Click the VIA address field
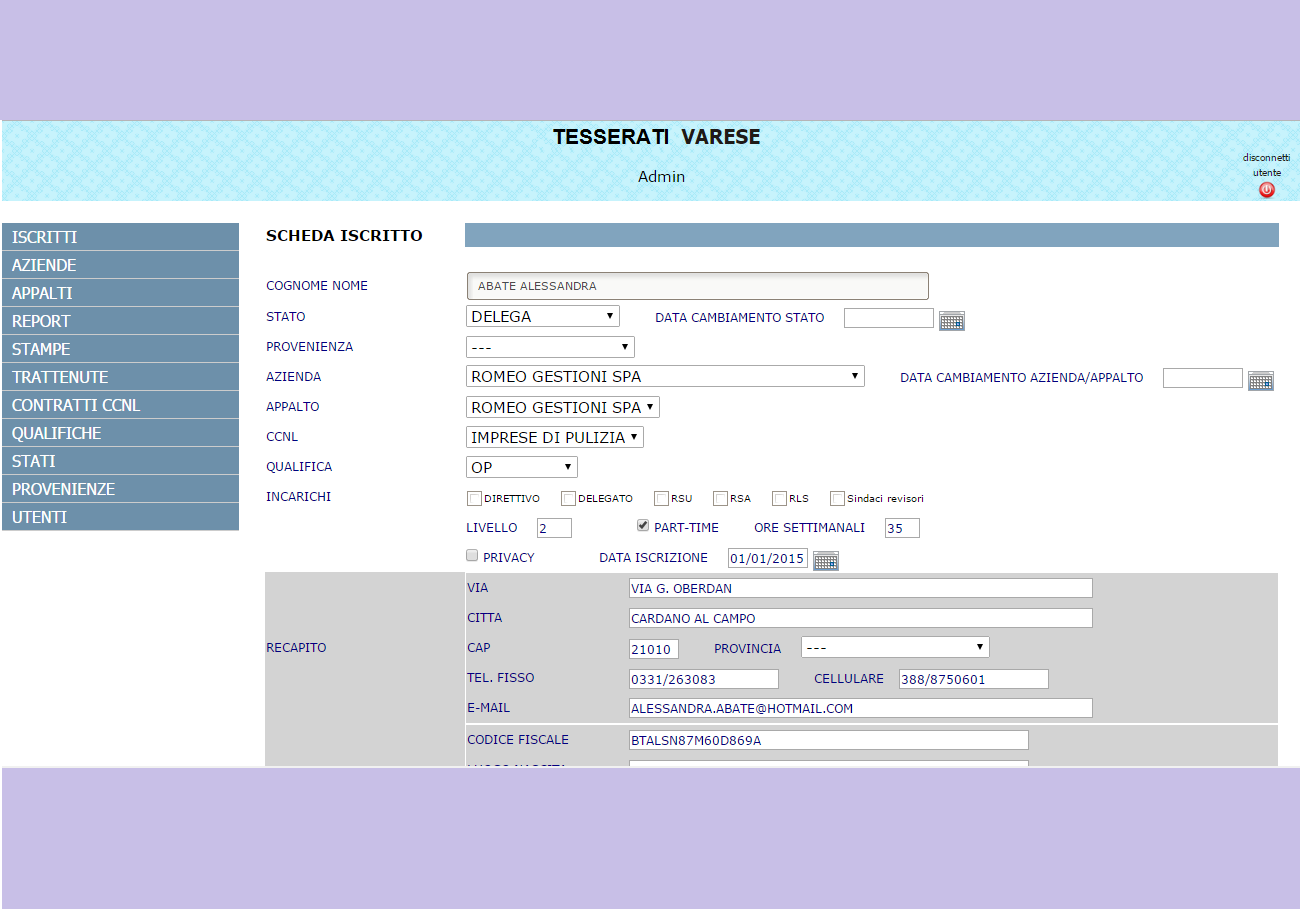Viewport: 1300px width, 909px height. tap(861, 588)
